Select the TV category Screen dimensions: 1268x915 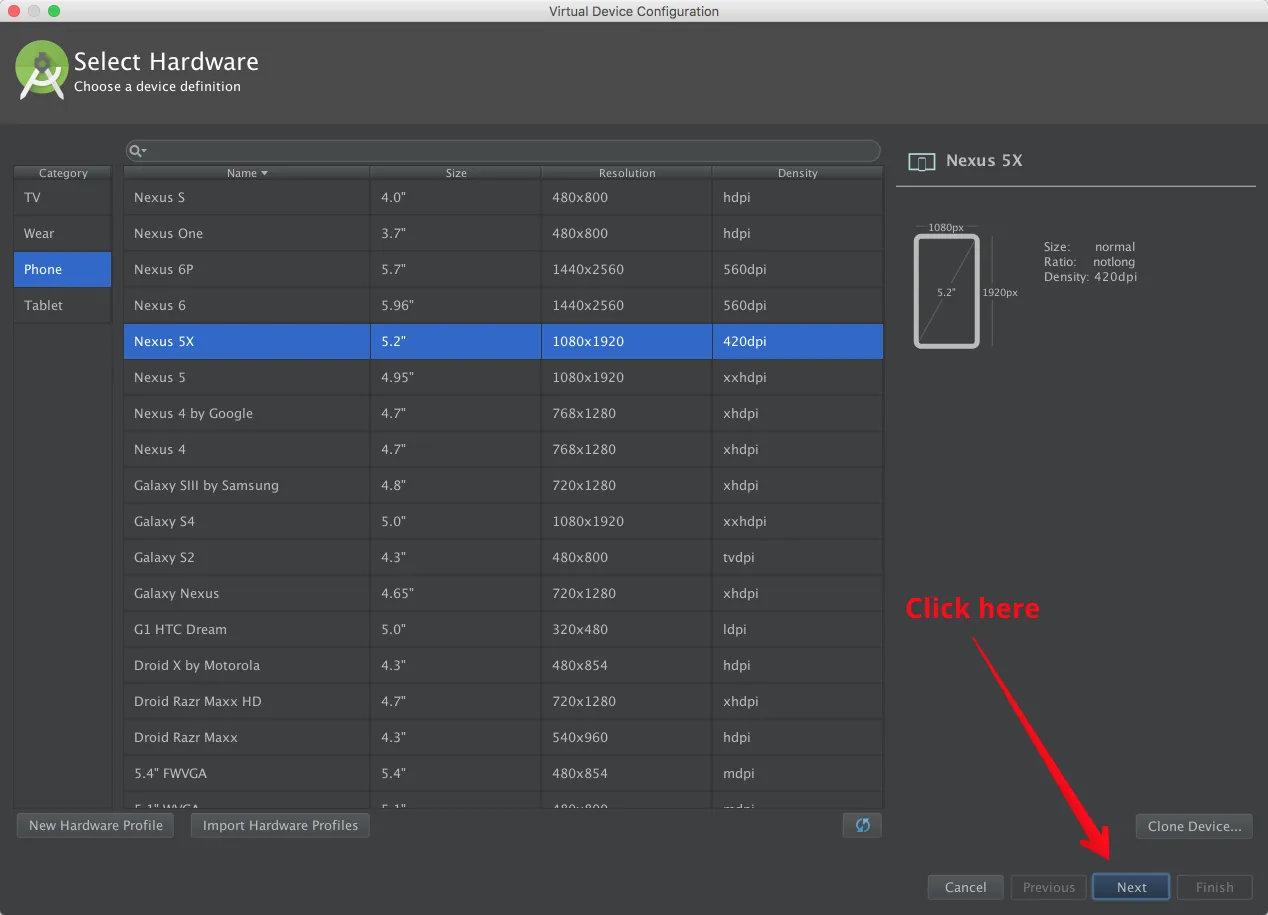(62, 198)
